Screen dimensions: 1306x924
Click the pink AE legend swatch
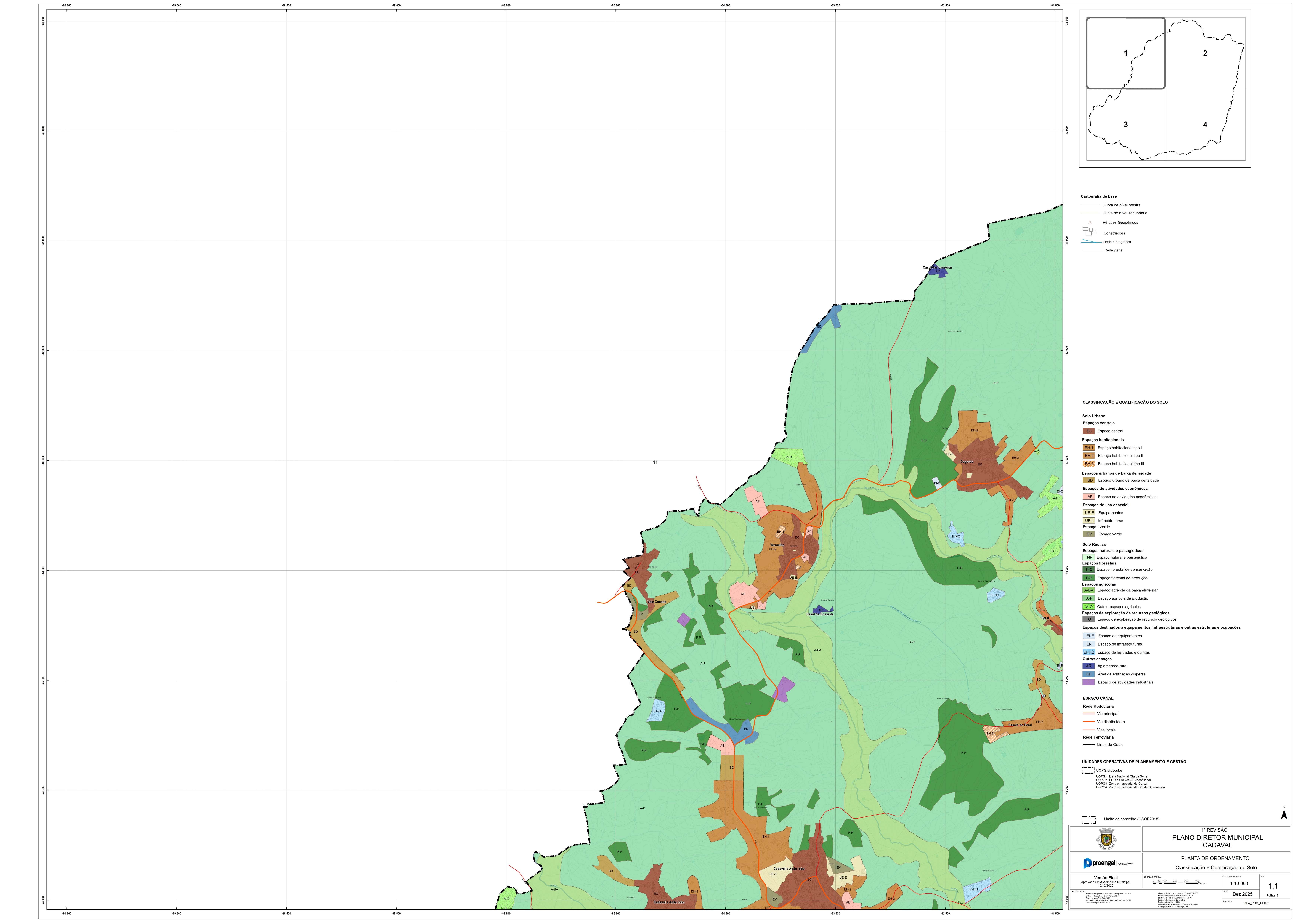[1089, 497]
